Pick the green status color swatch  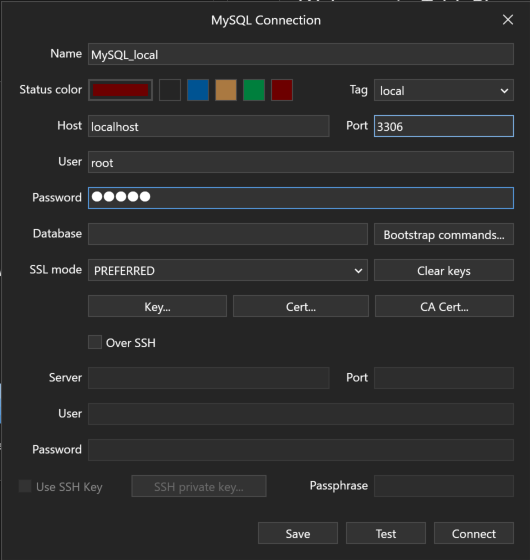tap(254, 90)
